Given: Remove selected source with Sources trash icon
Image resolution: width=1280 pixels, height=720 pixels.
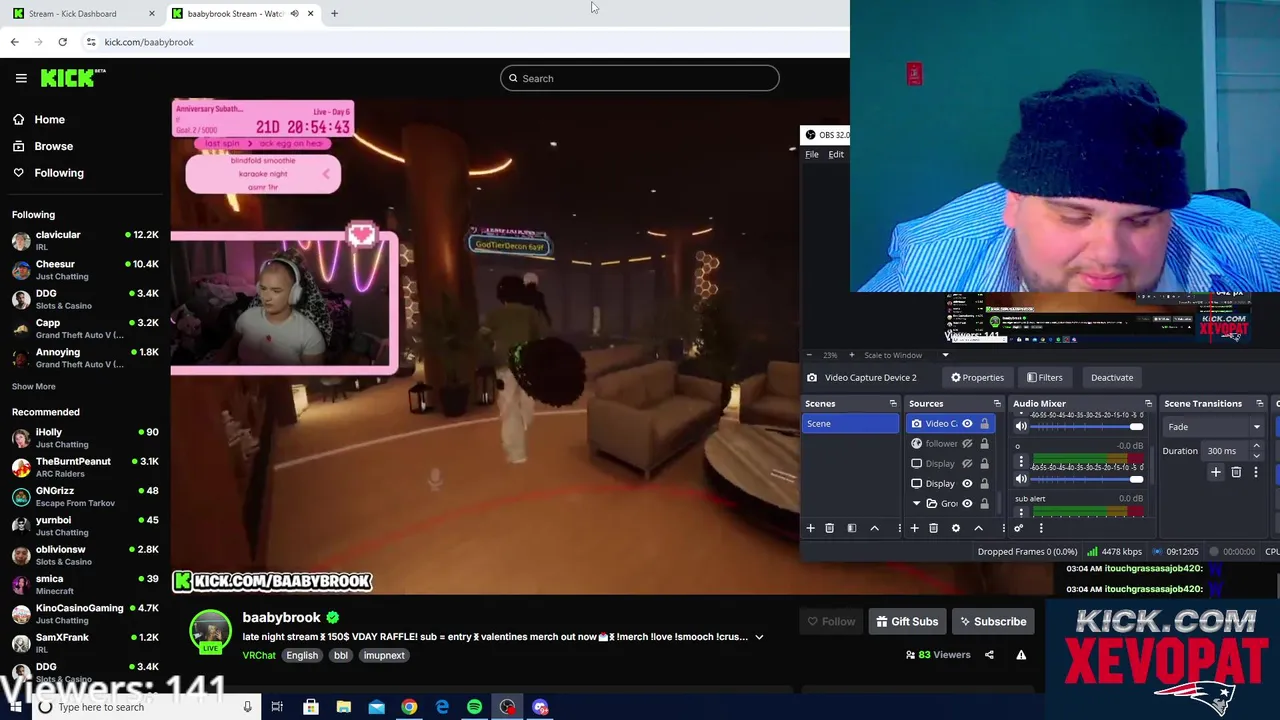Looking at the screenshot, I should pyautogui.click(x=933, y=528).
